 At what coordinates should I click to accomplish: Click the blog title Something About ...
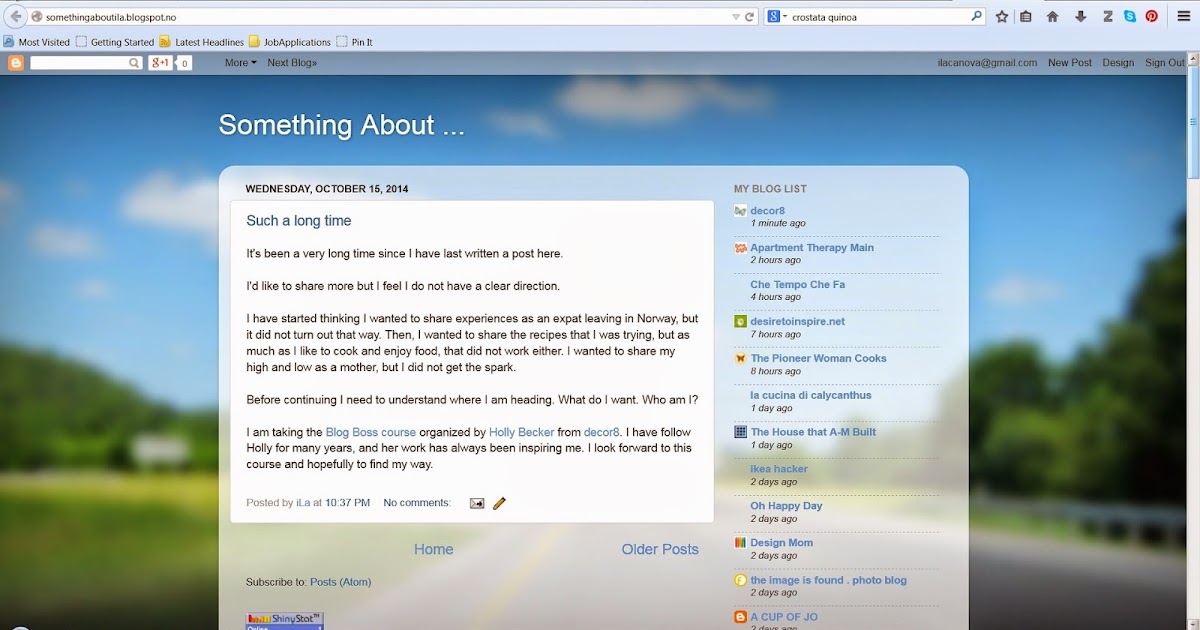pyautogui.click(x=342, y=125)
